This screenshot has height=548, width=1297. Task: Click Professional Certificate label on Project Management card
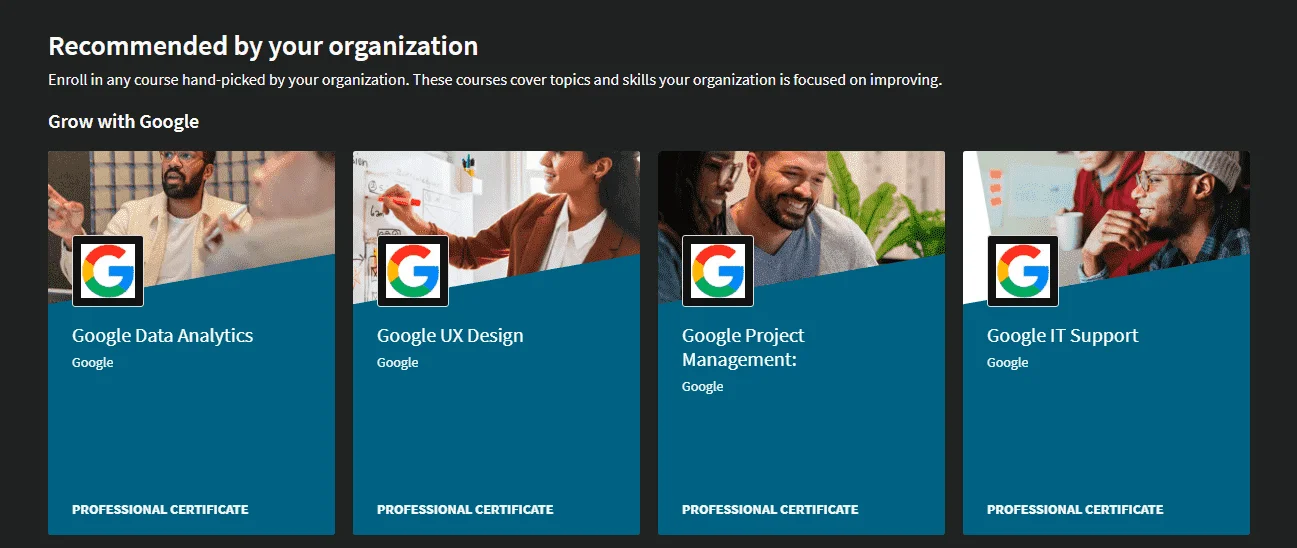click(x=770, y=510)
